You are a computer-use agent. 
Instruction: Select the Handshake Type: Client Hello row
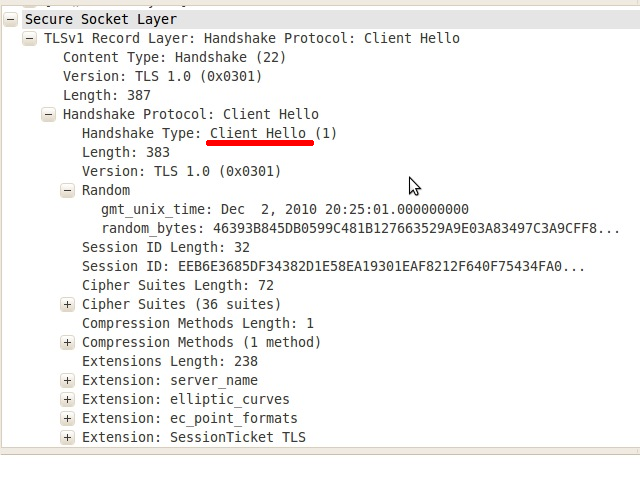(209, 133)
